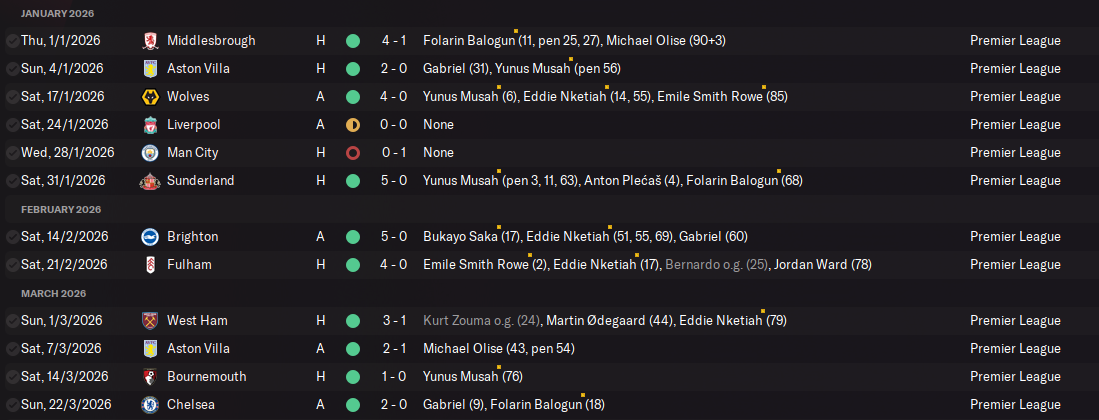The width and height of the screenshot is (1099, 420).
Task: Toggle the checkmark beside Thu, 1/1/2026
Action: (x=11, y=41)
